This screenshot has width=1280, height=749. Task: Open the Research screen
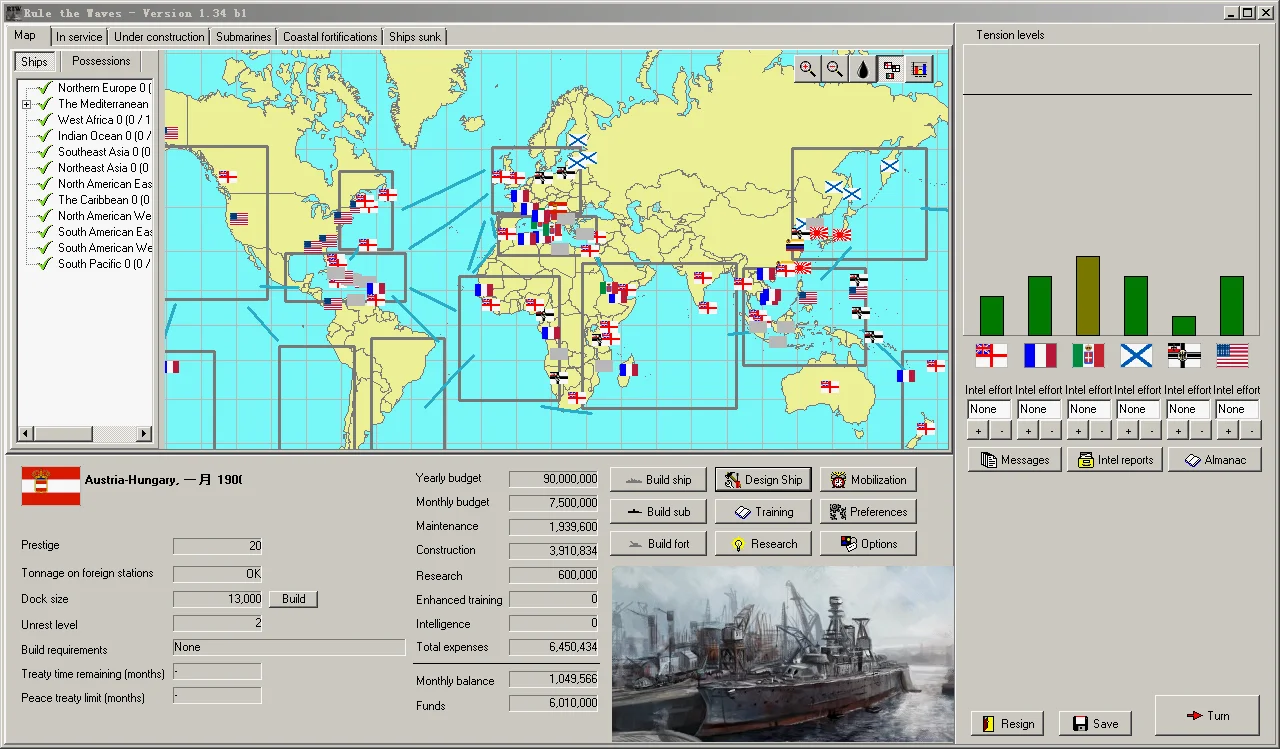(763, 544)
